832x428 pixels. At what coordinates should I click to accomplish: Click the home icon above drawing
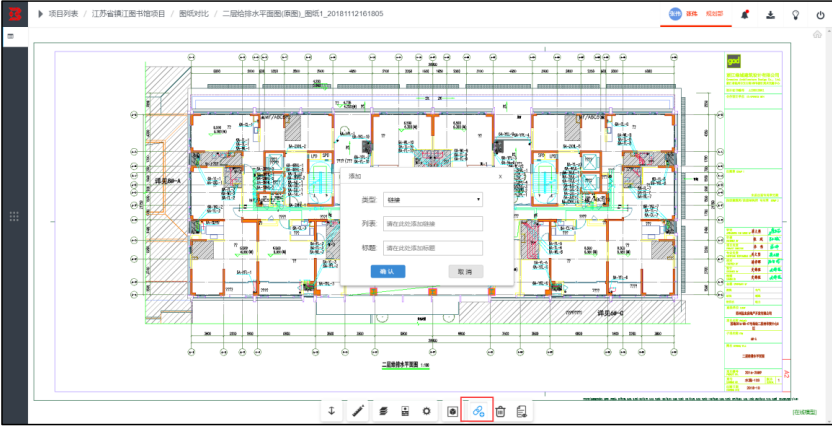[818, 35]
